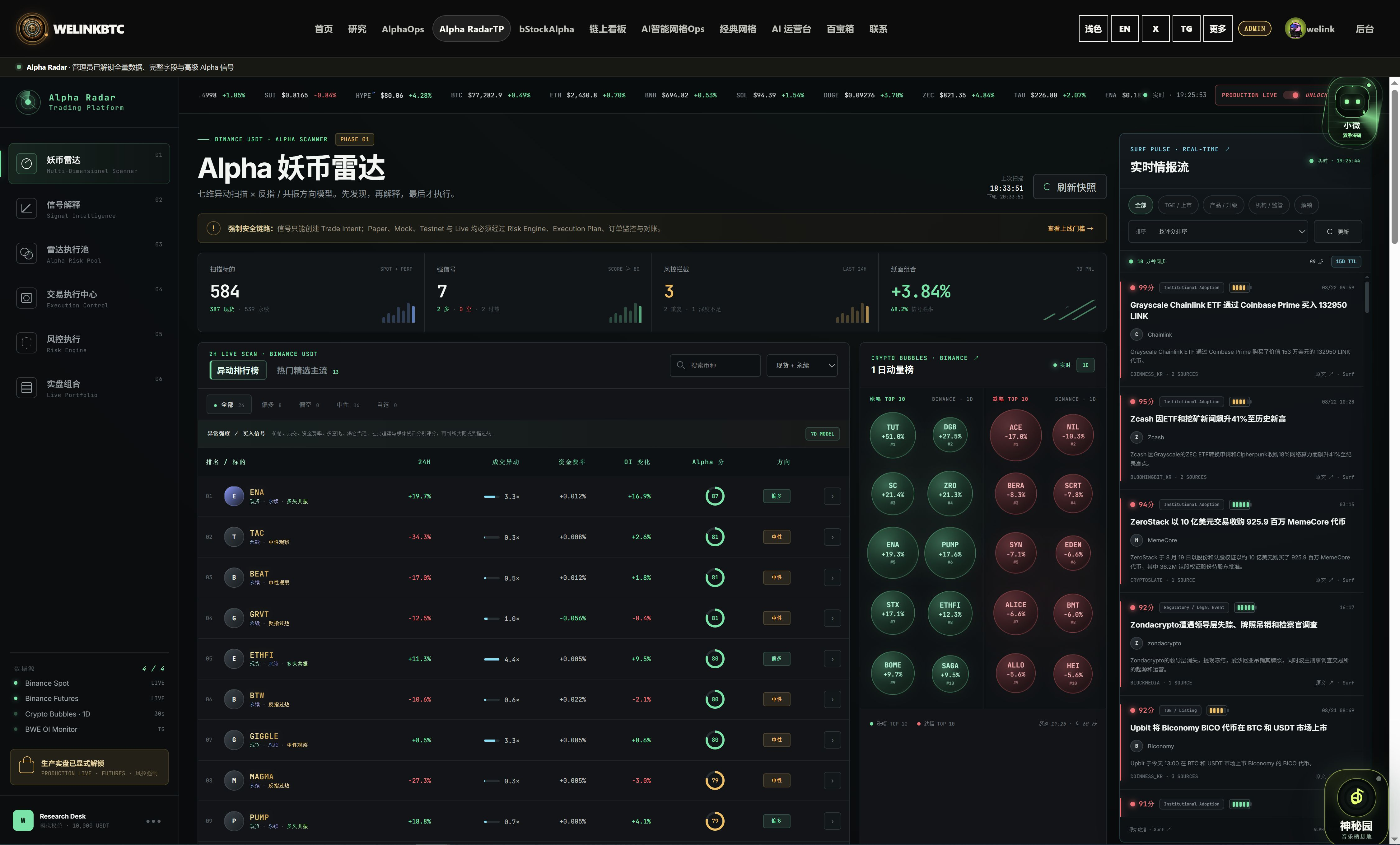Open the 按评分排序 sort dropdown
Image resolution: width=1400 pixels, height=845 pixels.
click(x=1218, y=231)
